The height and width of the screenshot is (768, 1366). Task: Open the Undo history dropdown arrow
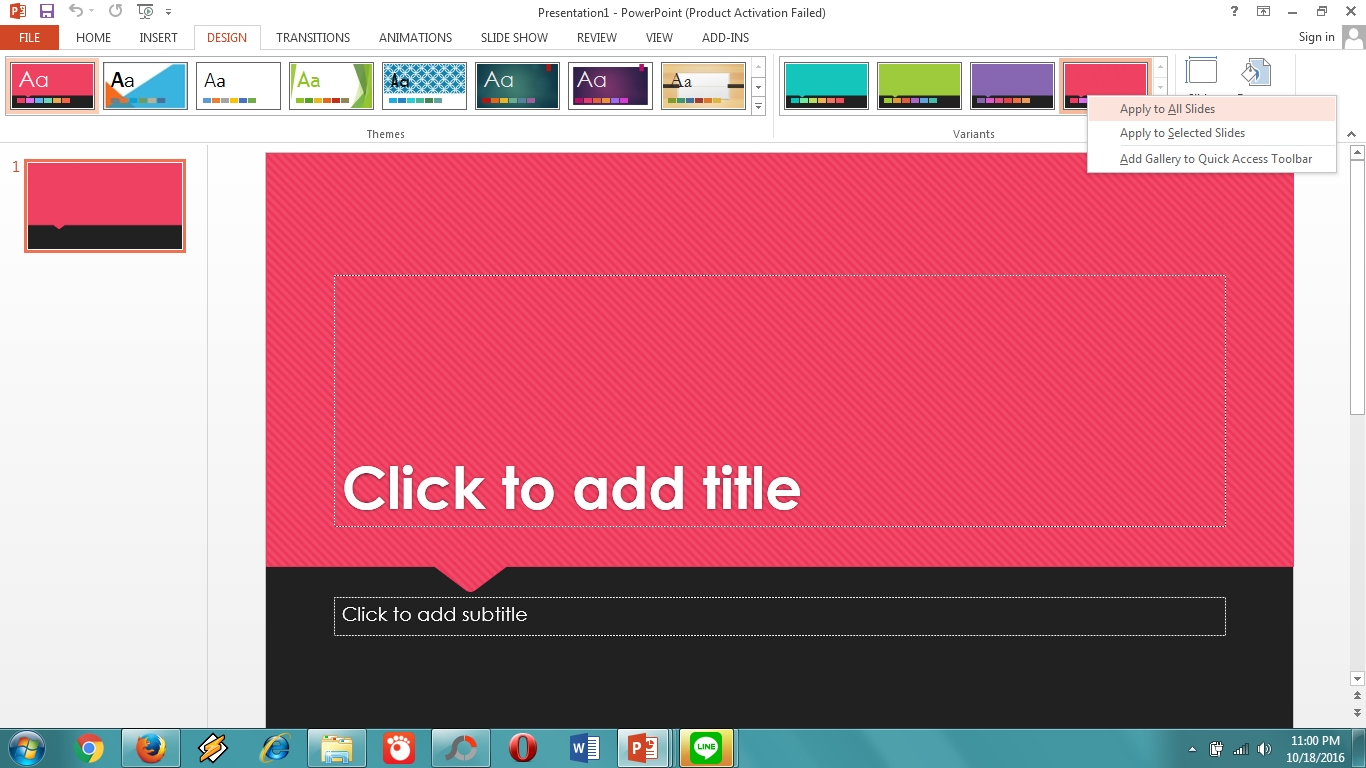(x=92, y=12)
